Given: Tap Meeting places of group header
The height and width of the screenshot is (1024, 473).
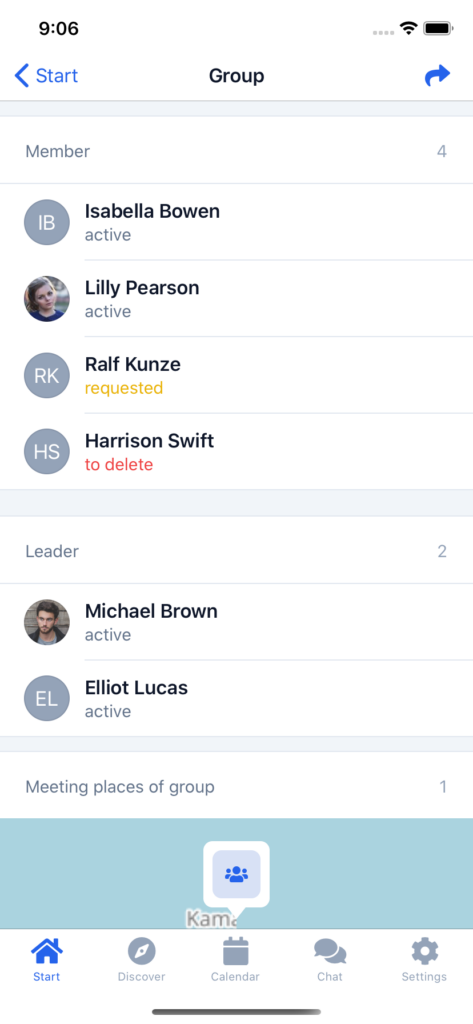Looking at the screenshot, I should click(x=236, y=786).
